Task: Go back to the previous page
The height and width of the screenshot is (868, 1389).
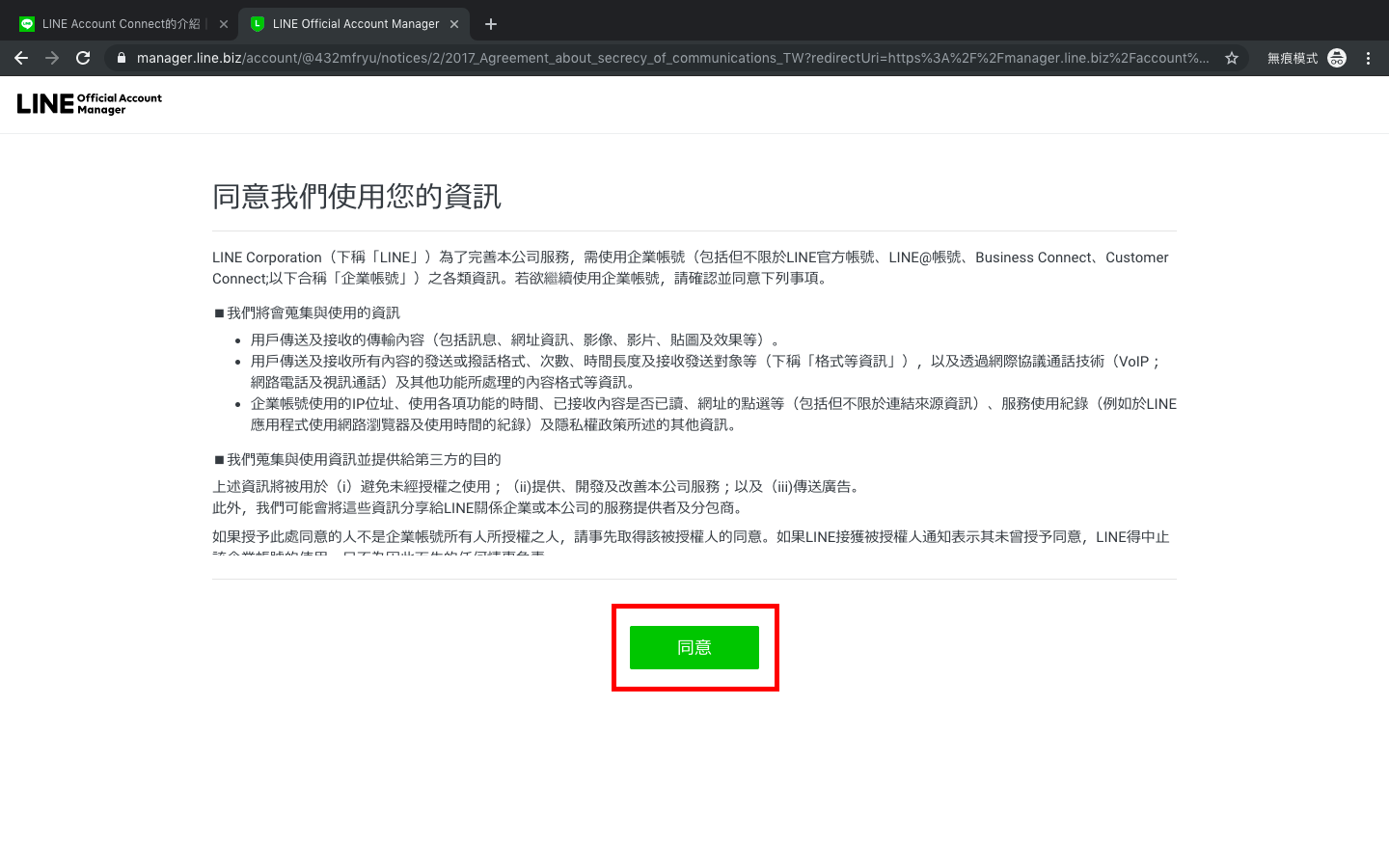Action: tap(21, 58)
